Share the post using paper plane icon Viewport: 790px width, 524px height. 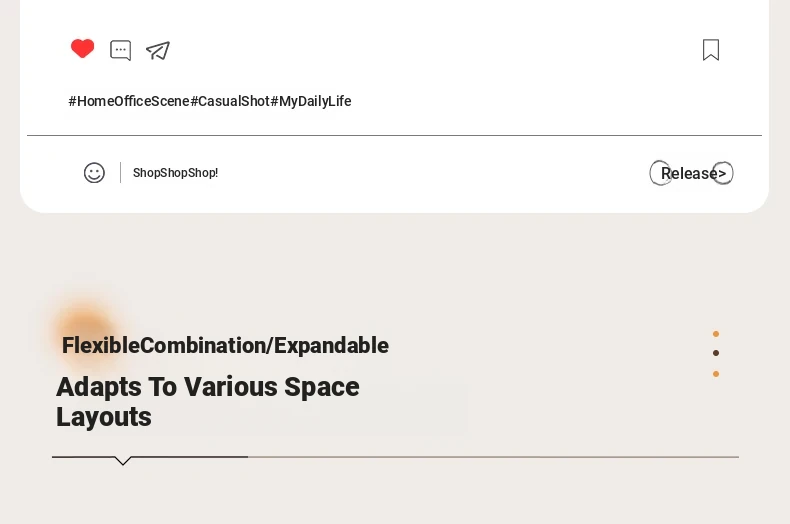158,50
